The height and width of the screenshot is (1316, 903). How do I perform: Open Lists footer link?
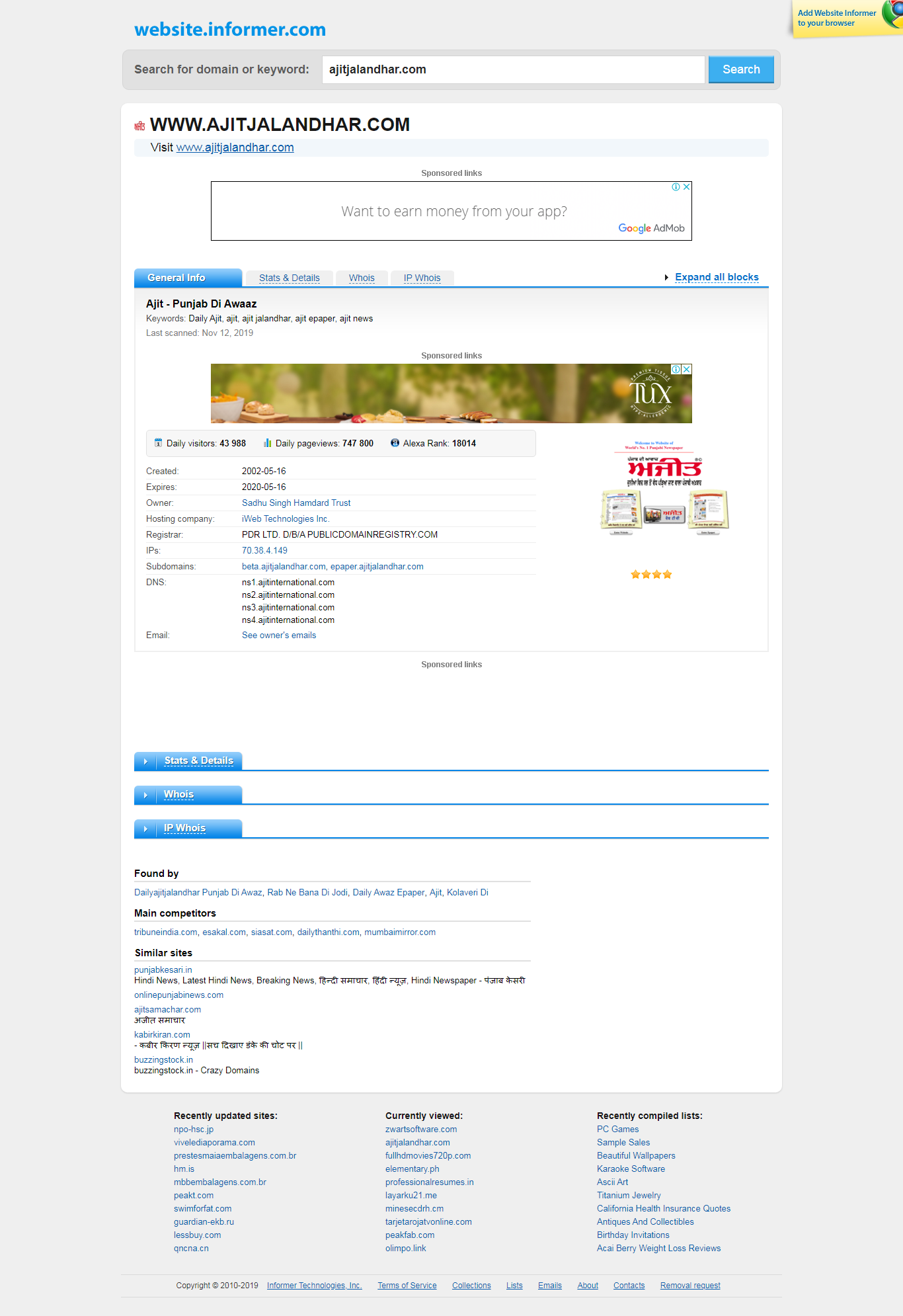[514, 1286]
